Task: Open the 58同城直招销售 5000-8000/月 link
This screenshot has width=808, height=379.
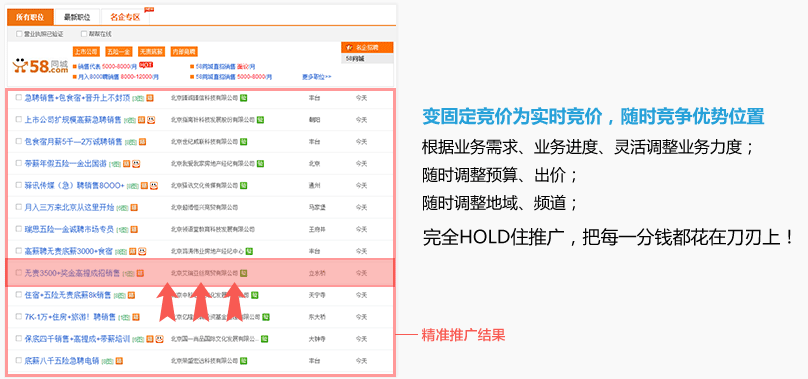Action: pos(233,77)
